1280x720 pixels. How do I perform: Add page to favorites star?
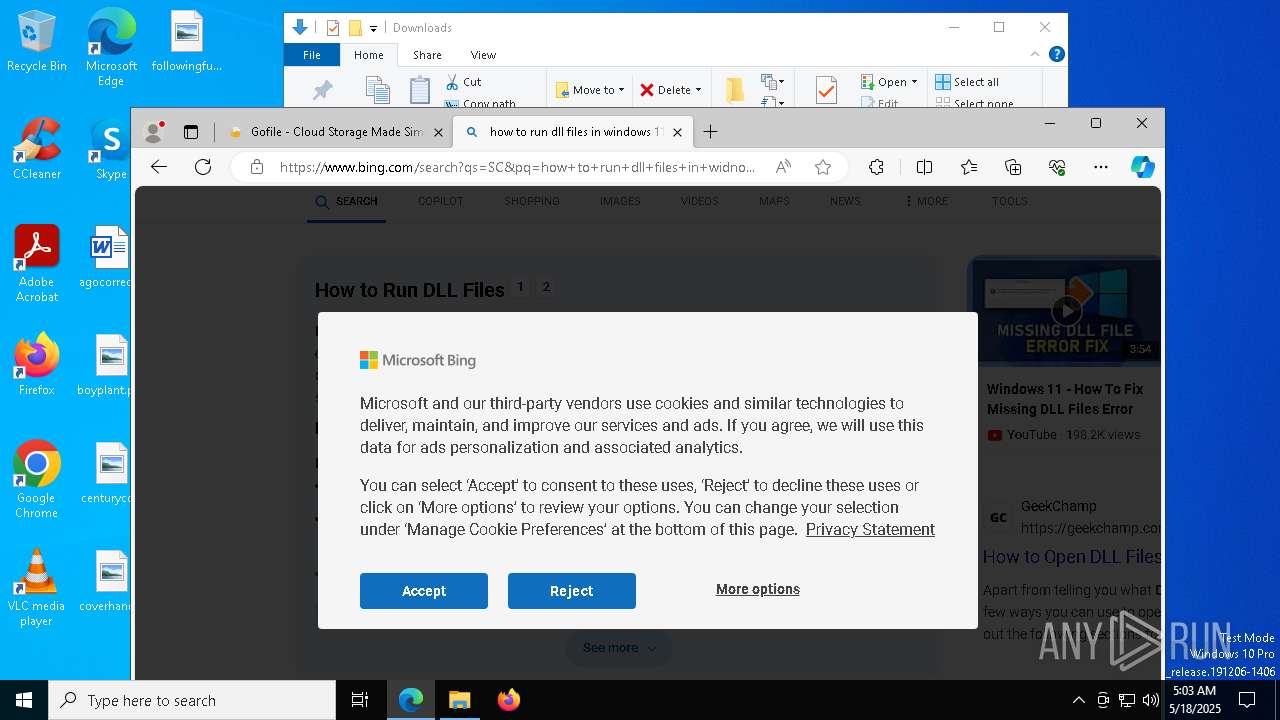click(823, 167)
